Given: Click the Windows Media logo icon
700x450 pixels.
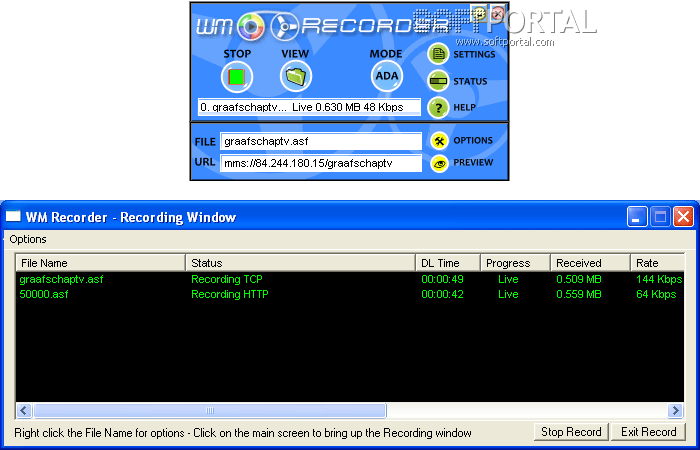Looking at the screenshot, I should click(x=250, y=26).
